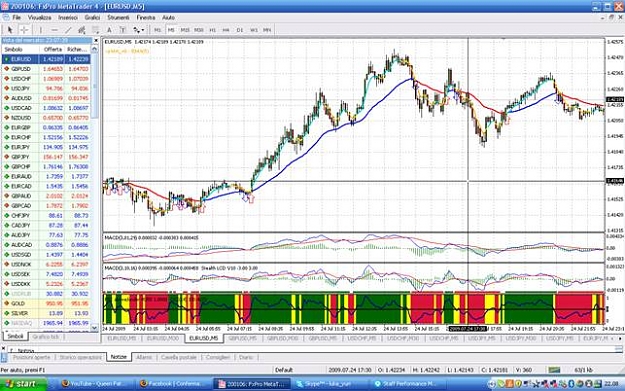Open the first GBPUSD,M5 chart tab
Viewport: 625px width, 391px height.
pyautogui.click(x=242, y=338)
